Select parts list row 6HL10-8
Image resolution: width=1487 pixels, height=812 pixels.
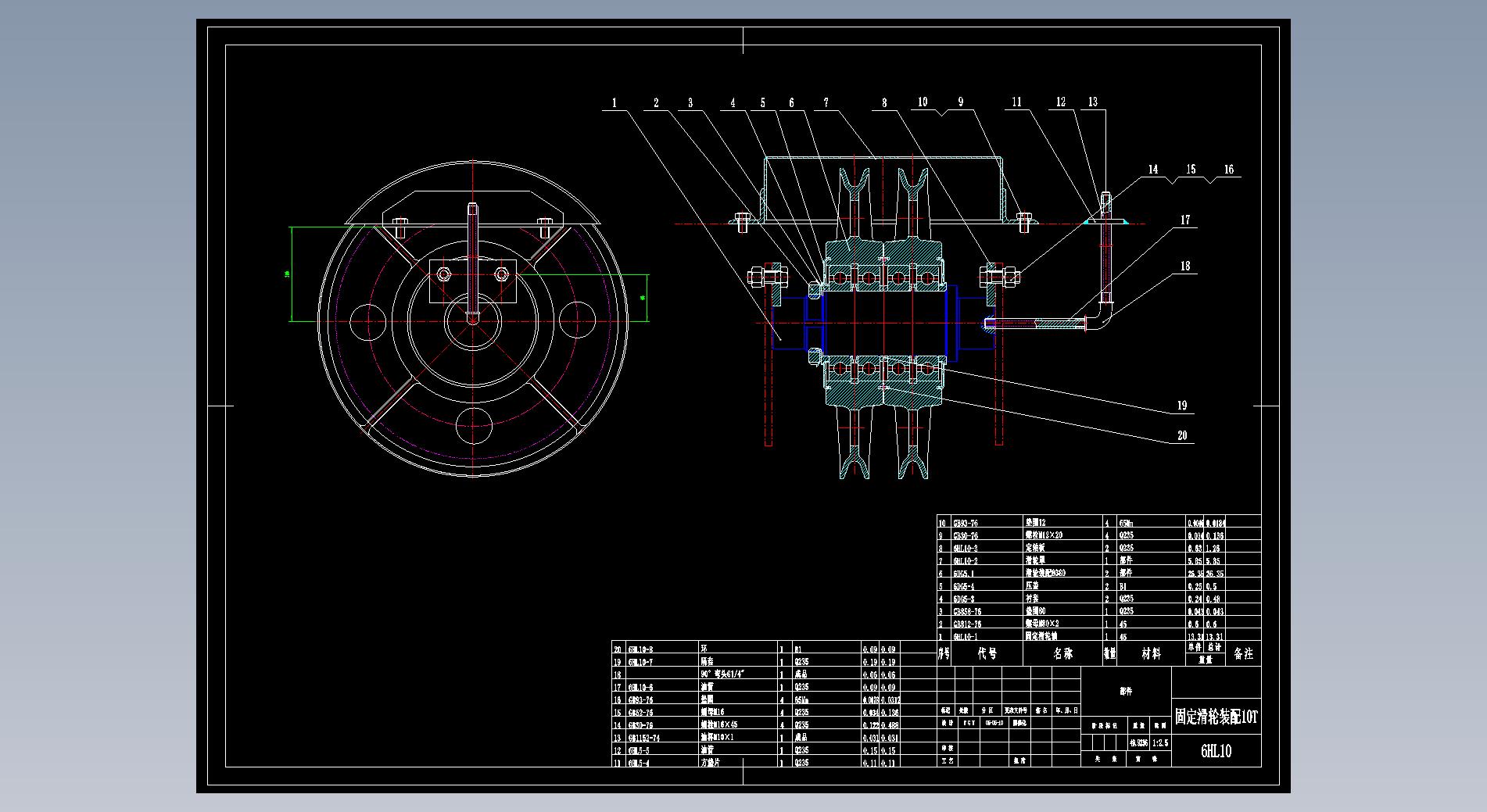click(x=641, y=649)
